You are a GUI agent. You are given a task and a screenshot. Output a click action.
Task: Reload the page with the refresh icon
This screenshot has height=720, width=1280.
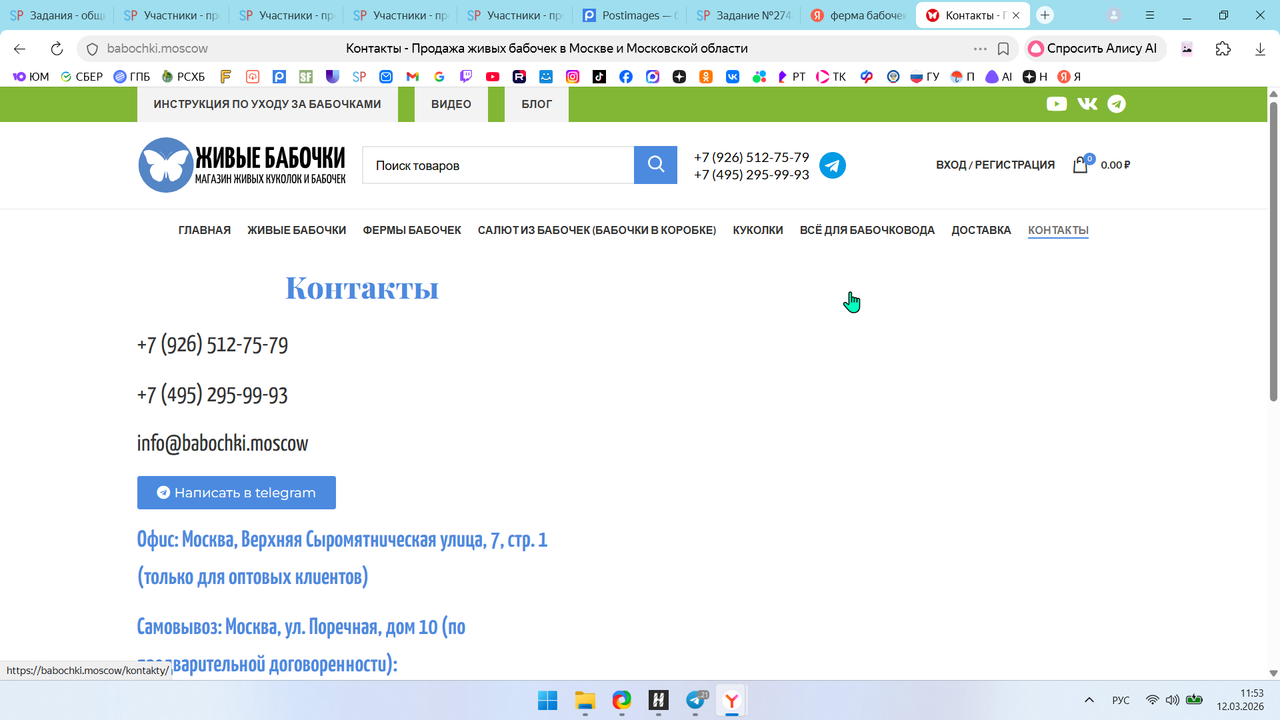coord(57,48)
